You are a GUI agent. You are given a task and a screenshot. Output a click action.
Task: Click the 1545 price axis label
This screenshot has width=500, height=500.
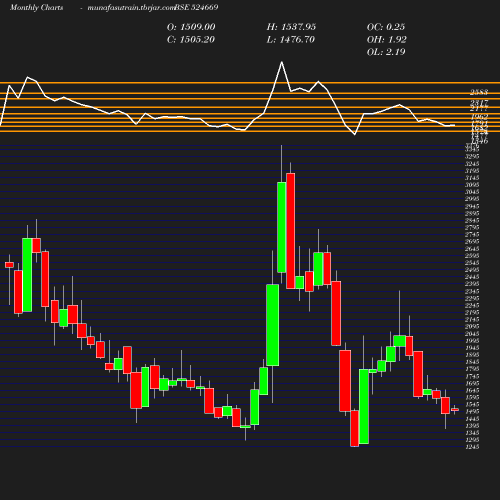(472, 405)
